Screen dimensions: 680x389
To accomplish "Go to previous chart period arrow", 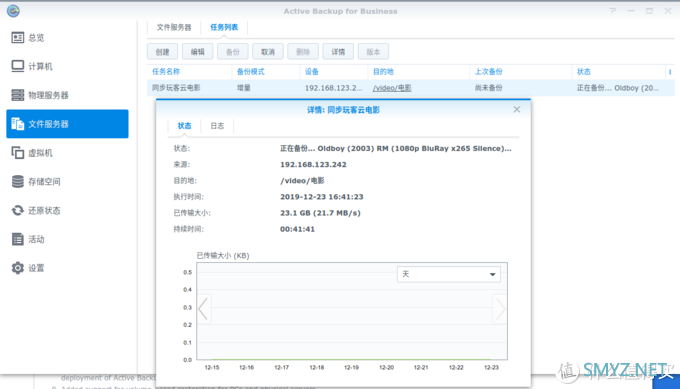I will pos(203,309).
